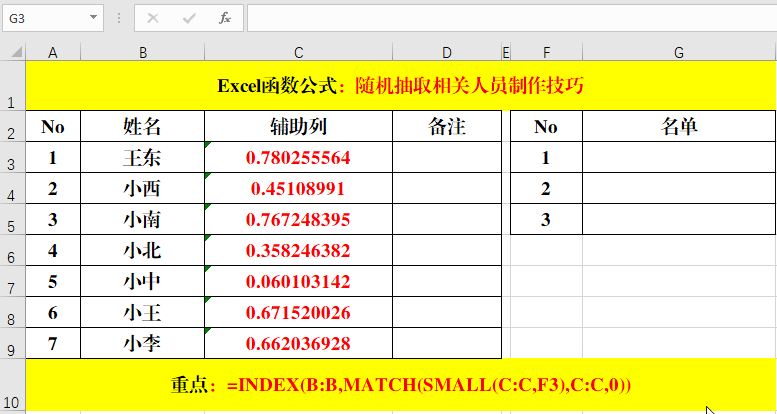Click the Enter checkmark icon in formula bar

tap(189, 18)
